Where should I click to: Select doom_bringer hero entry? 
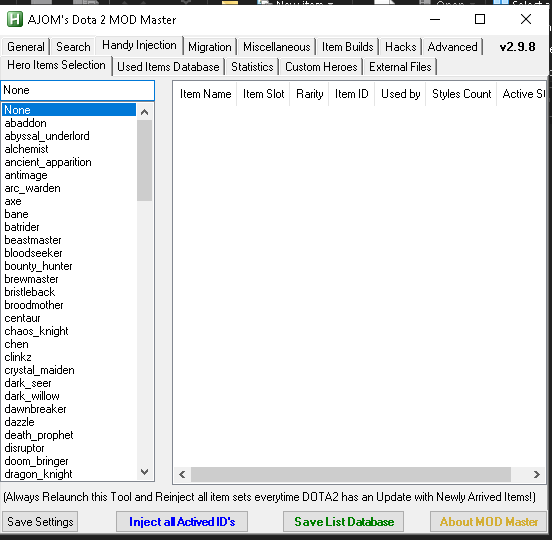click(69, 461)
